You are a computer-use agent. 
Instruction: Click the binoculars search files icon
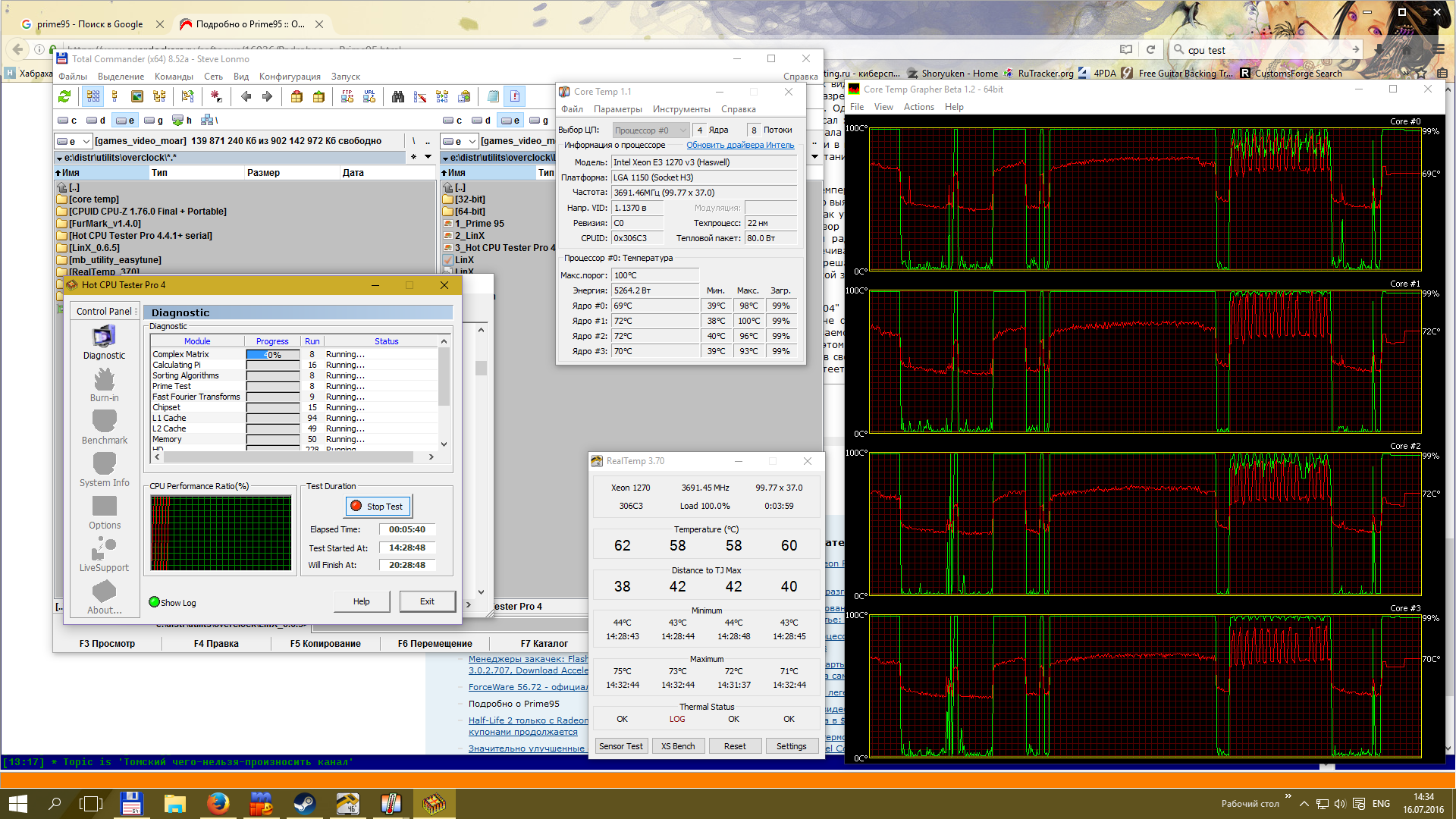pyautogui.click(x=397, y=96)
